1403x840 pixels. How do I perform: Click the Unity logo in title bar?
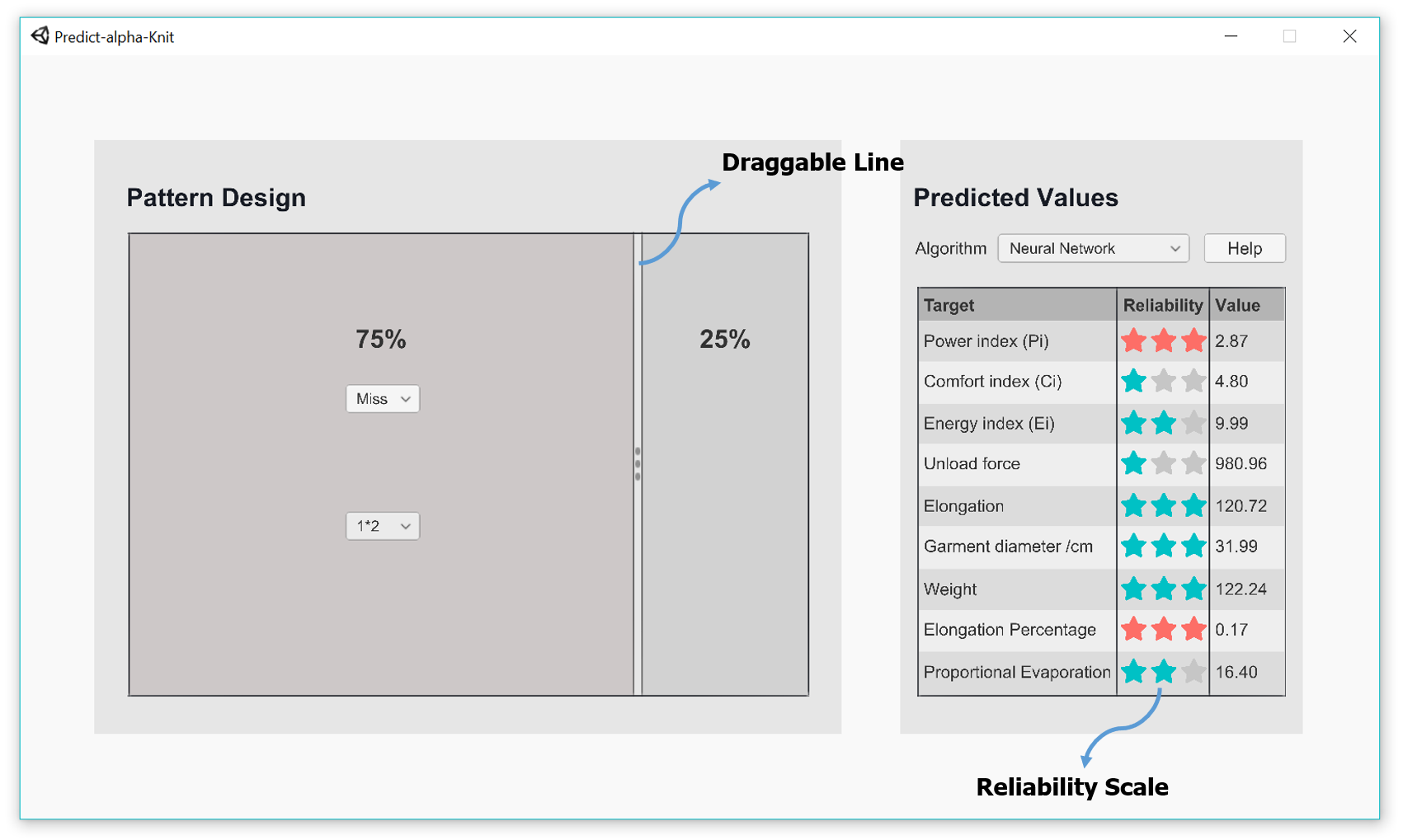(x=40, y=35)
